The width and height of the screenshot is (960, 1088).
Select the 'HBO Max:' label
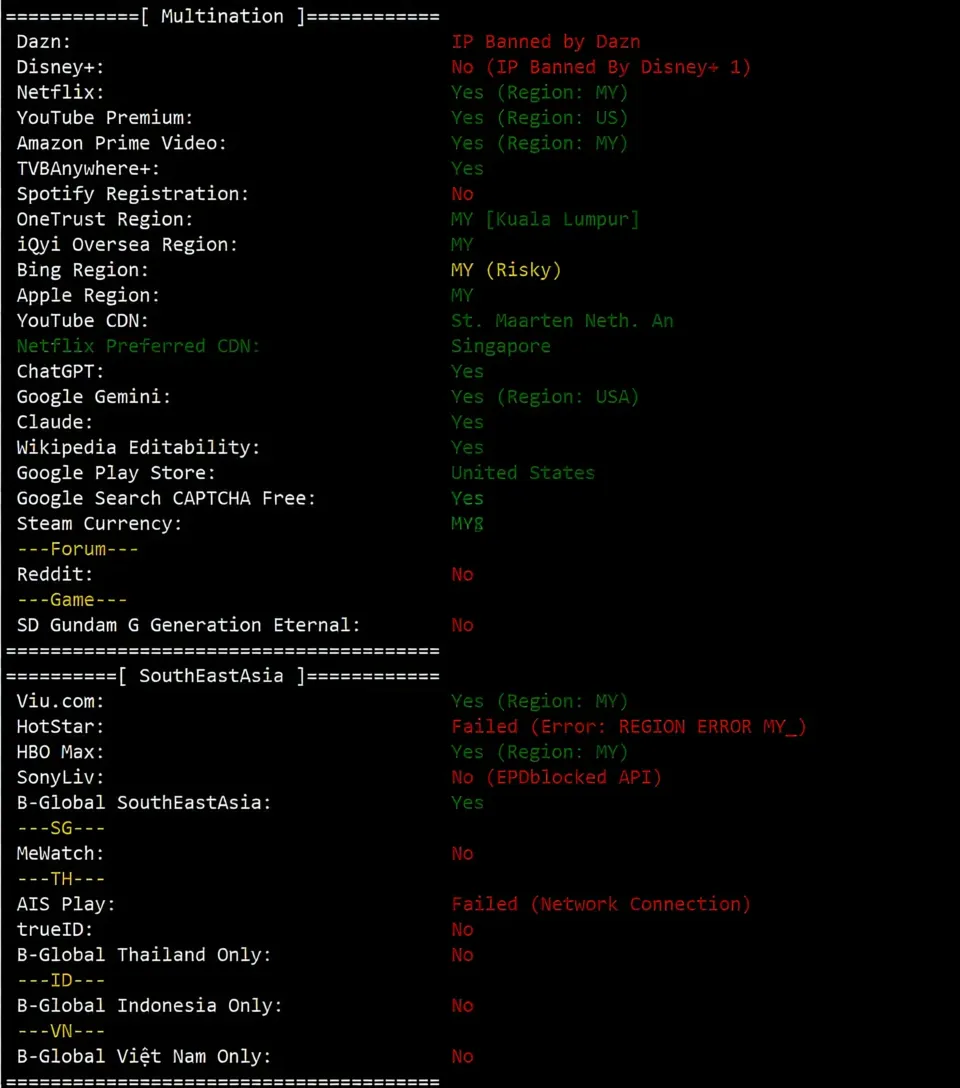pyautogui.click(x=60, y=752)
